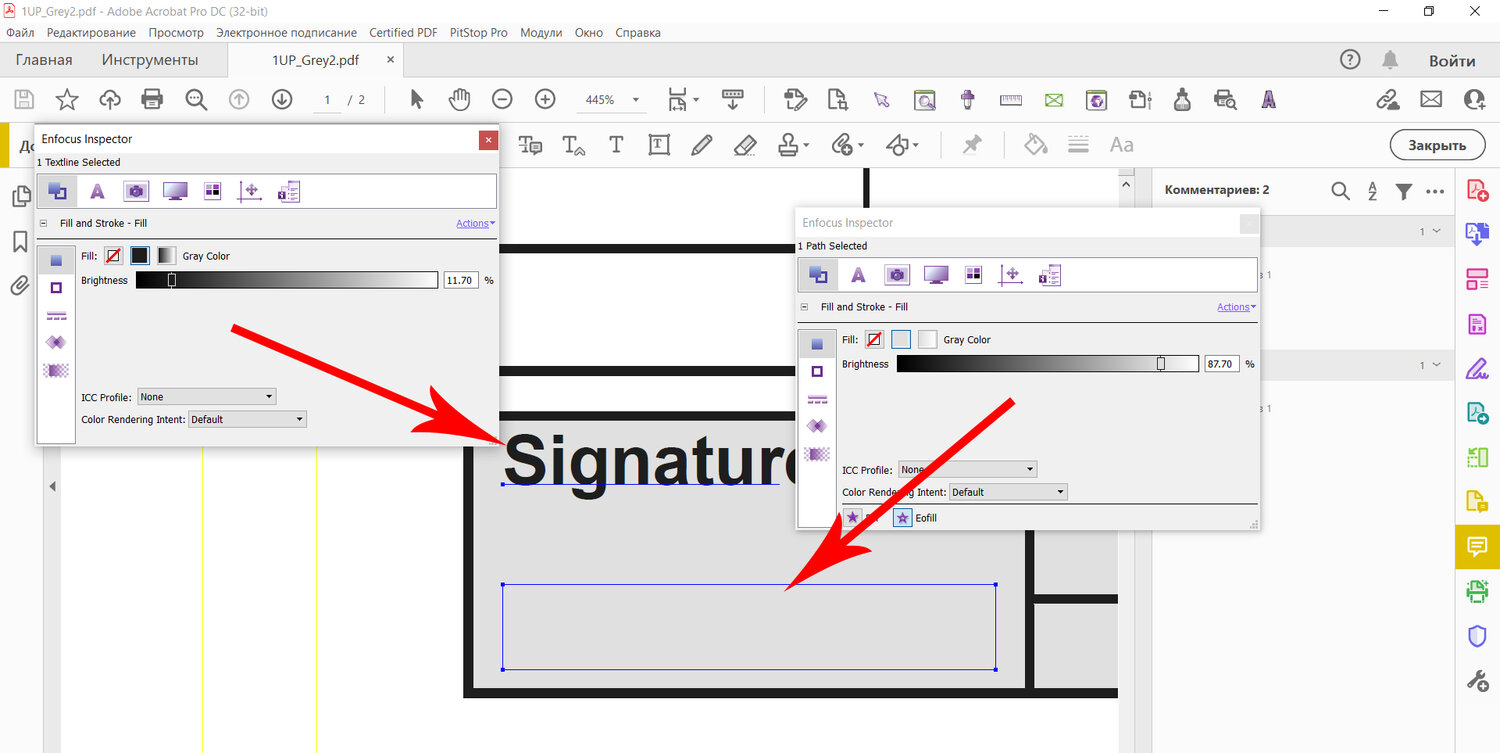Click the Закрыть button
The height and width of the screenshot is (753, 1500).
pos(1437,145)
